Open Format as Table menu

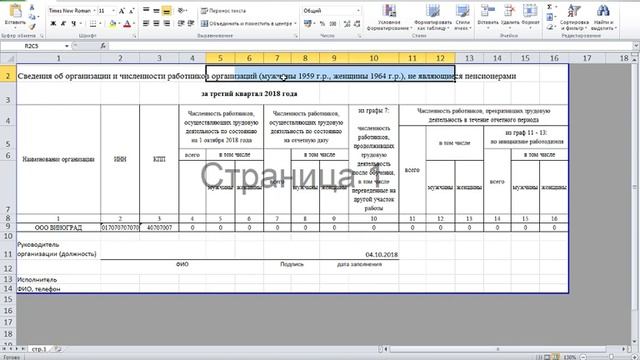tap(433, 17)
